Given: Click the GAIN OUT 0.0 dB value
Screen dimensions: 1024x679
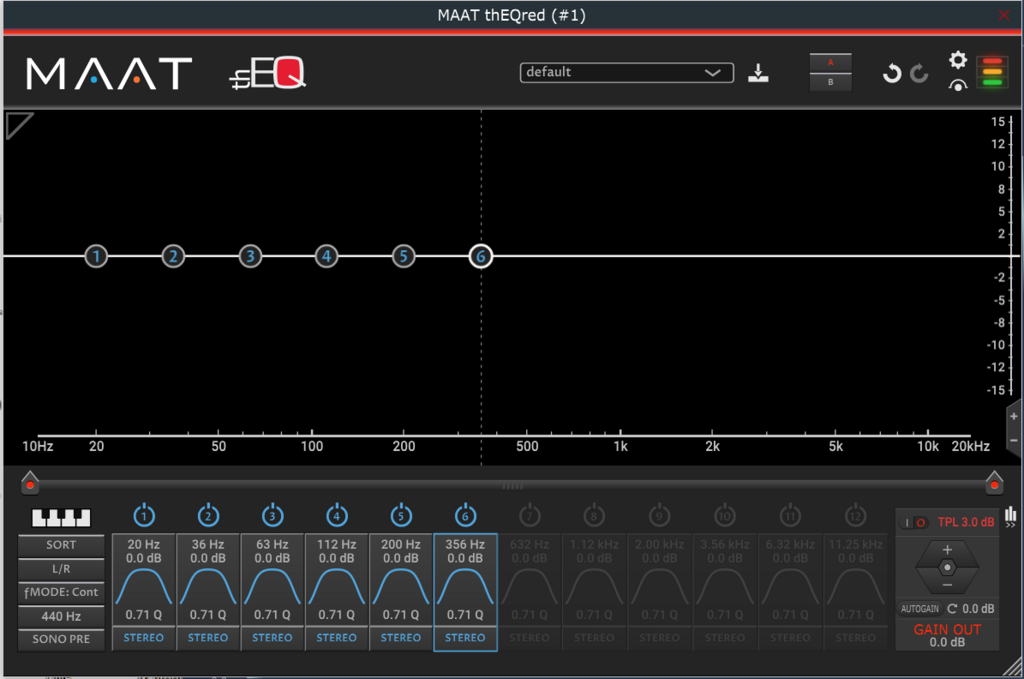Looking at the screenshot, I should click(x=947, y=642).
